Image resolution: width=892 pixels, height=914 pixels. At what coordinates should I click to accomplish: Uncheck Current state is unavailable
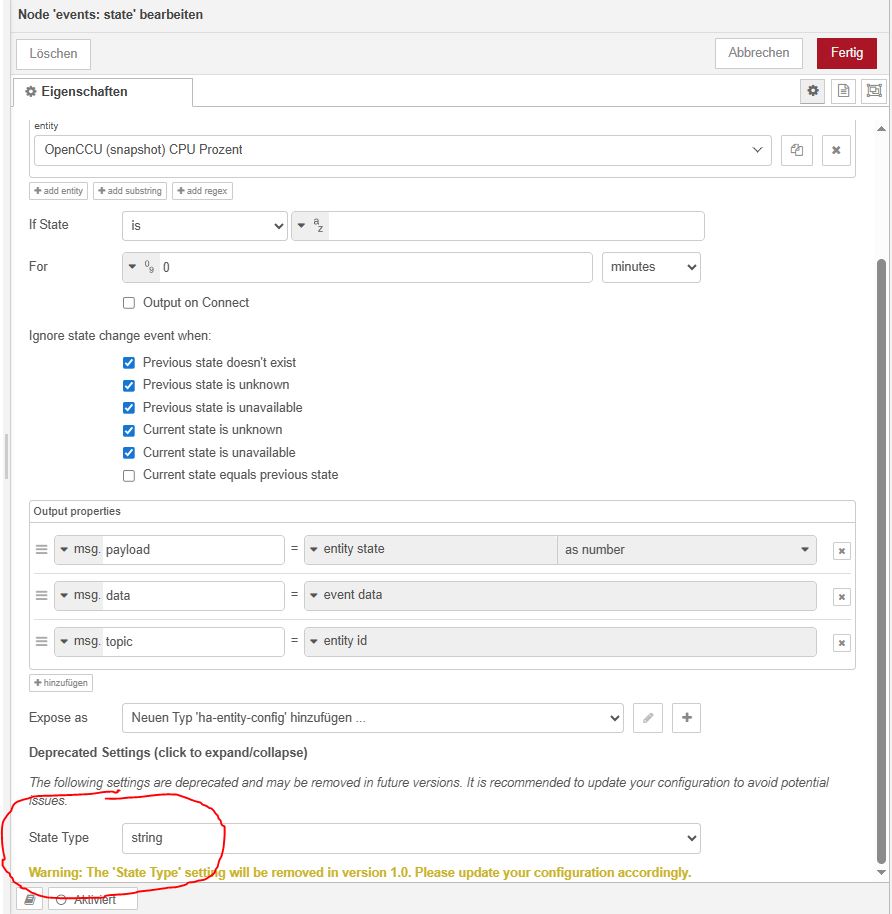129,453
